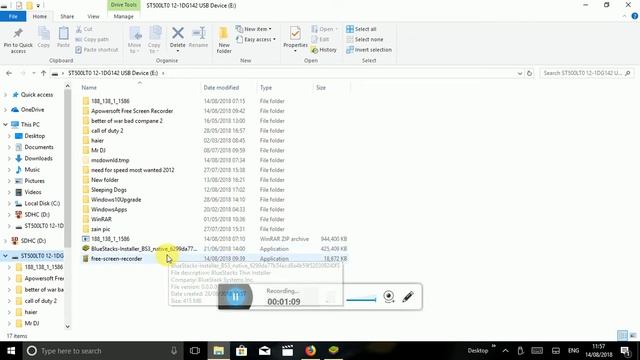This screenshot has width=640, height=360.
Task: Select the free-screen-recorder application file
Action: click(116, 259)
